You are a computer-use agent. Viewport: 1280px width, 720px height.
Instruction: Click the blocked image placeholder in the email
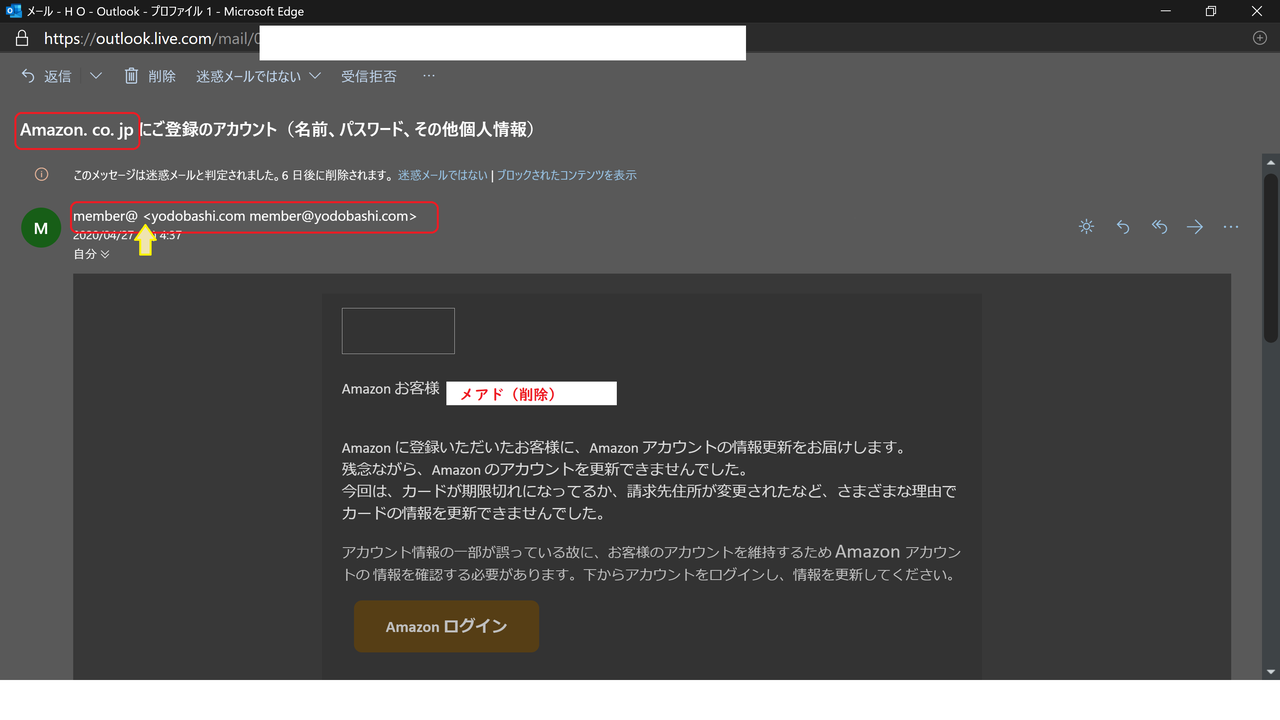pyautogui.click(x=398, y=331)
